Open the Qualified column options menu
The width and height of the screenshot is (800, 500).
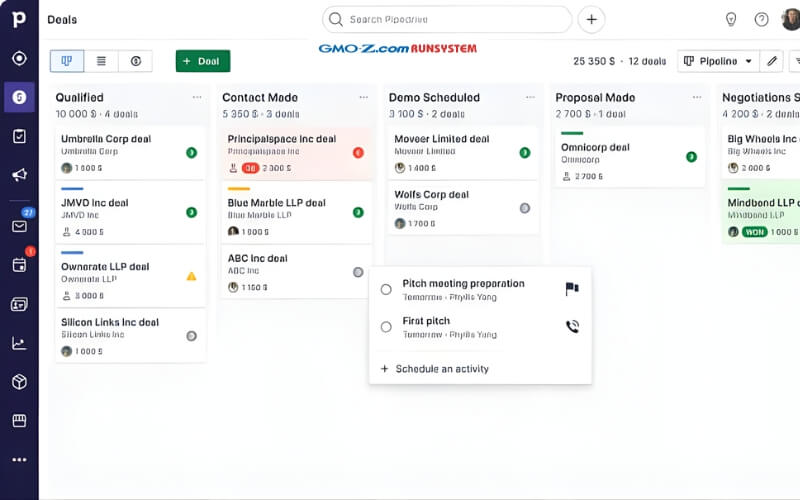click(x=197, y=97)
